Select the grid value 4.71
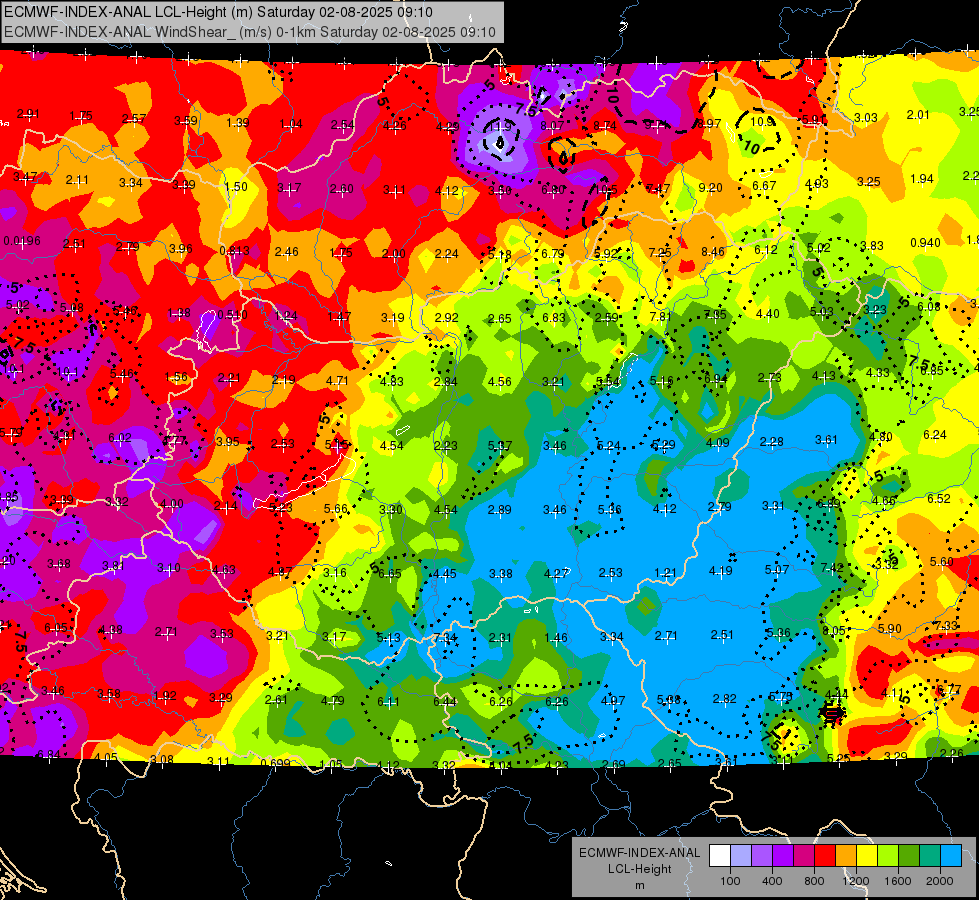Viewport: 979px width, 900px height. click(x=337, y=380)
